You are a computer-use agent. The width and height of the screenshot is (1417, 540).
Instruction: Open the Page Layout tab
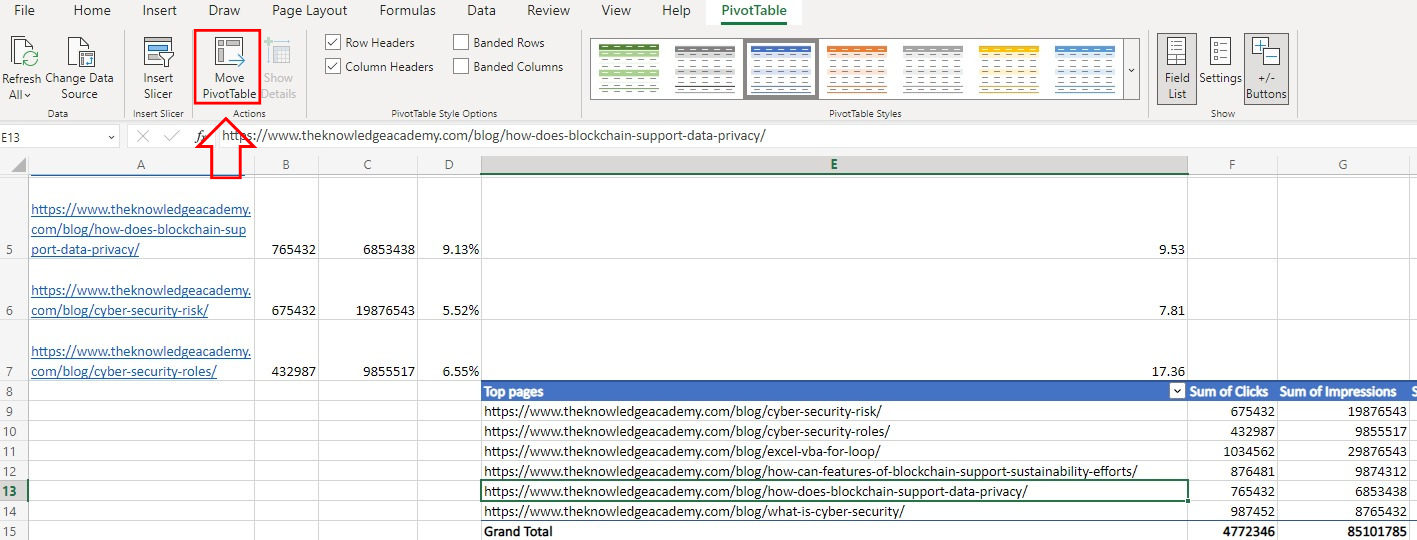click(310, 10)
